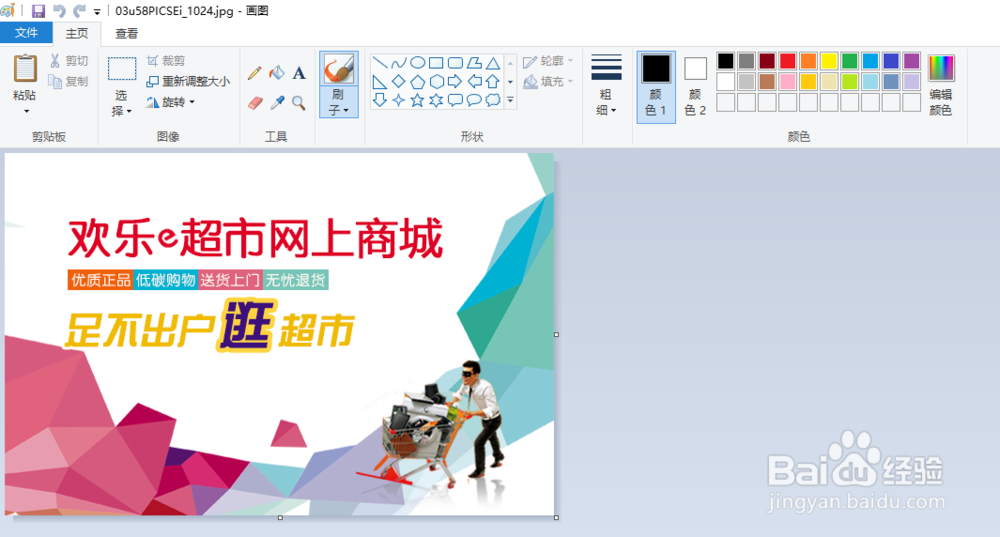Image resolution: width=1000 pixels, height=537 pixels.
Task: Choose the rectangle shape
Action: pos(436,63)
